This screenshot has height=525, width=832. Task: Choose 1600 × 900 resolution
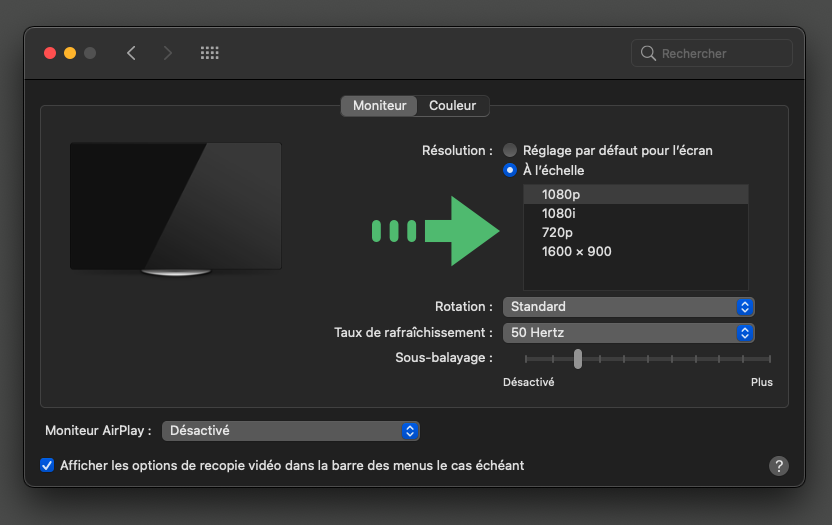point(636,252)
